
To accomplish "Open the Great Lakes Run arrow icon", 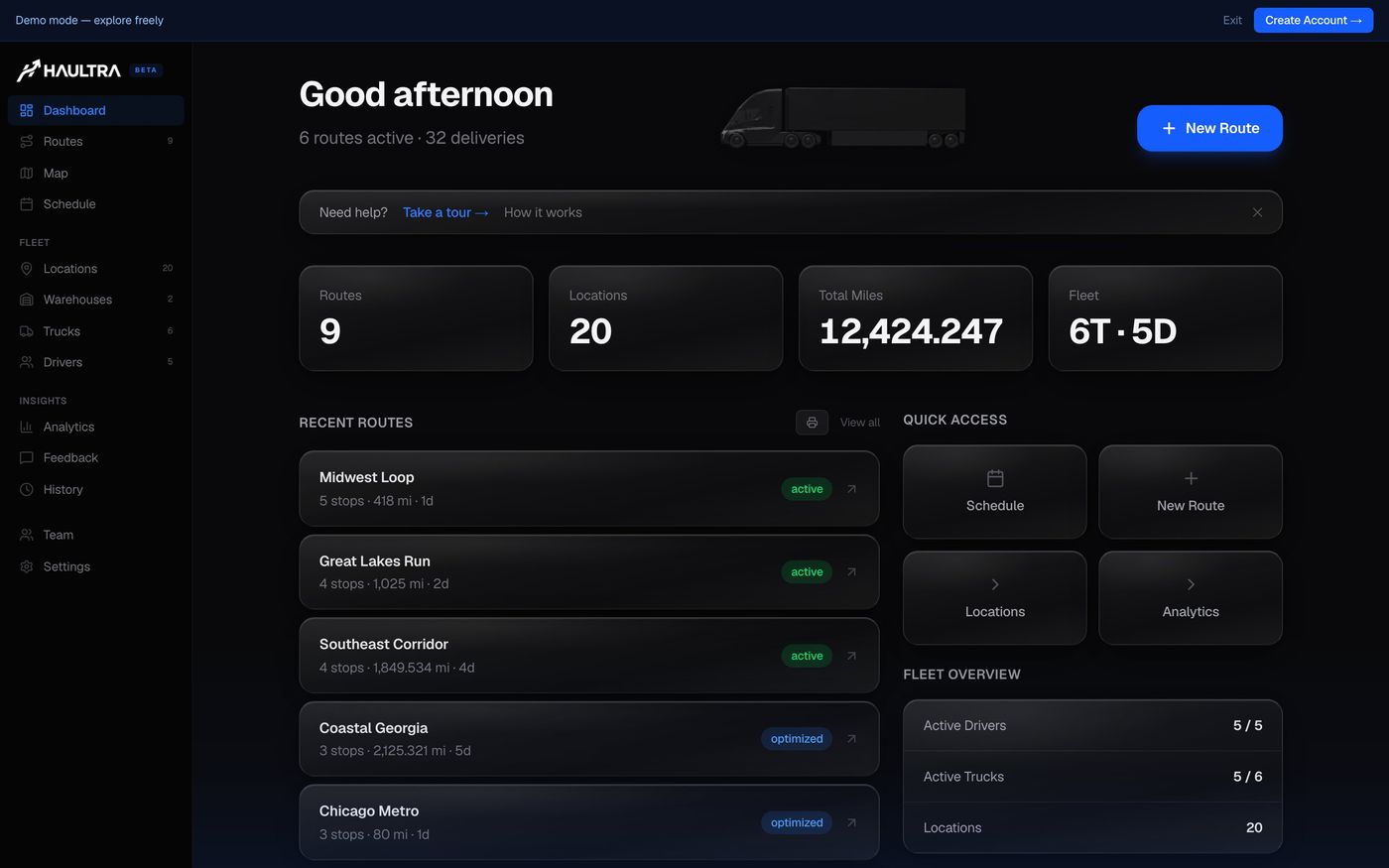I will (x=851, y=572).
